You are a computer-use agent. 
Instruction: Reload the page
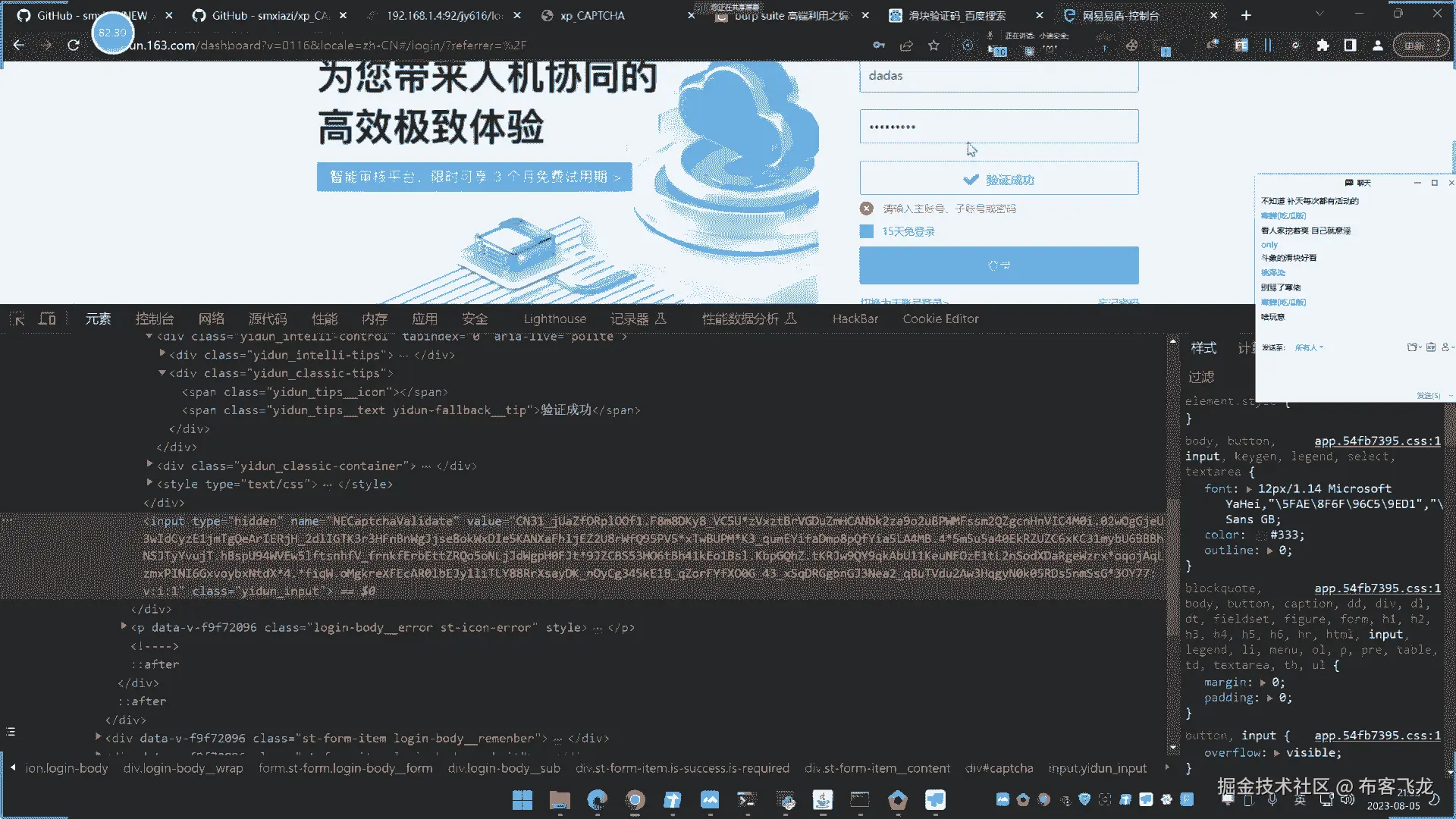[74, 45]
